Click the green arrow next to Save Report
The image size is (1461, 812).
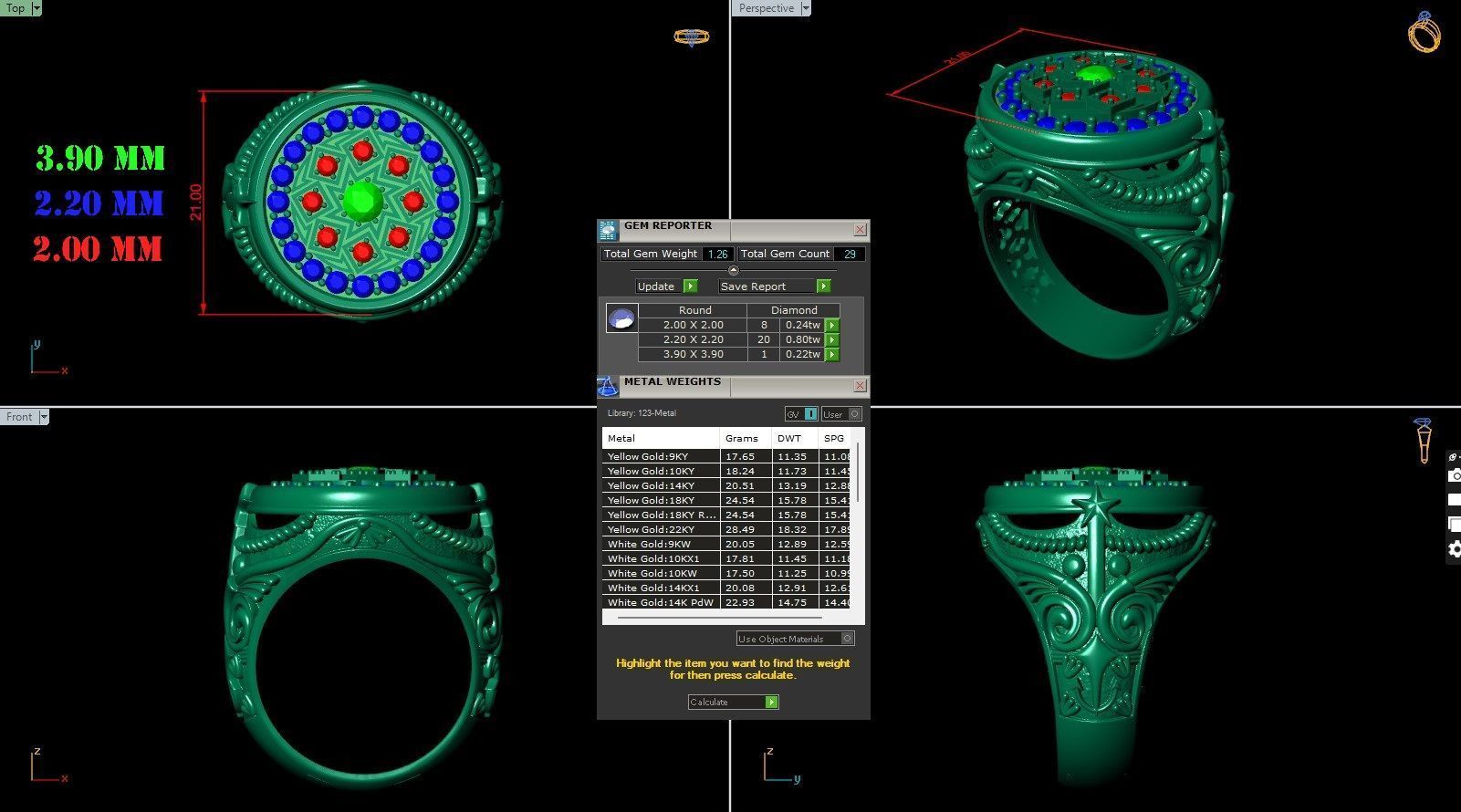click(824, 286)
